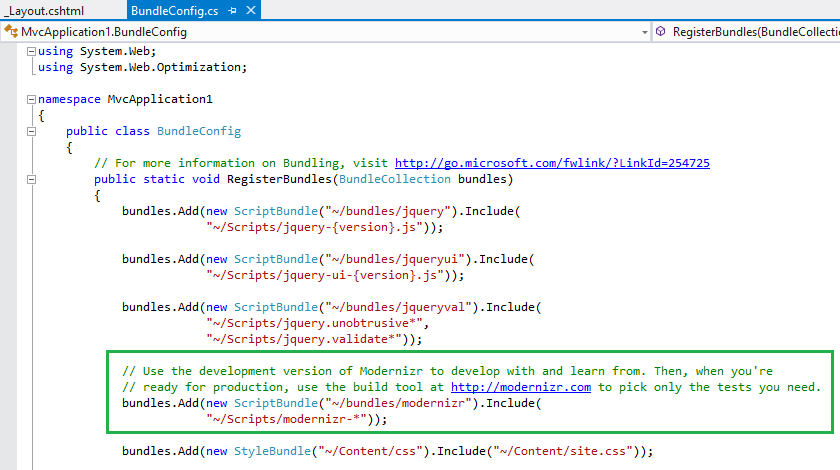Viewport: 840px width, 470px height.
Task: Click the "~/Scripts/jquery-{version}.js" string
Action: [314, 227]
